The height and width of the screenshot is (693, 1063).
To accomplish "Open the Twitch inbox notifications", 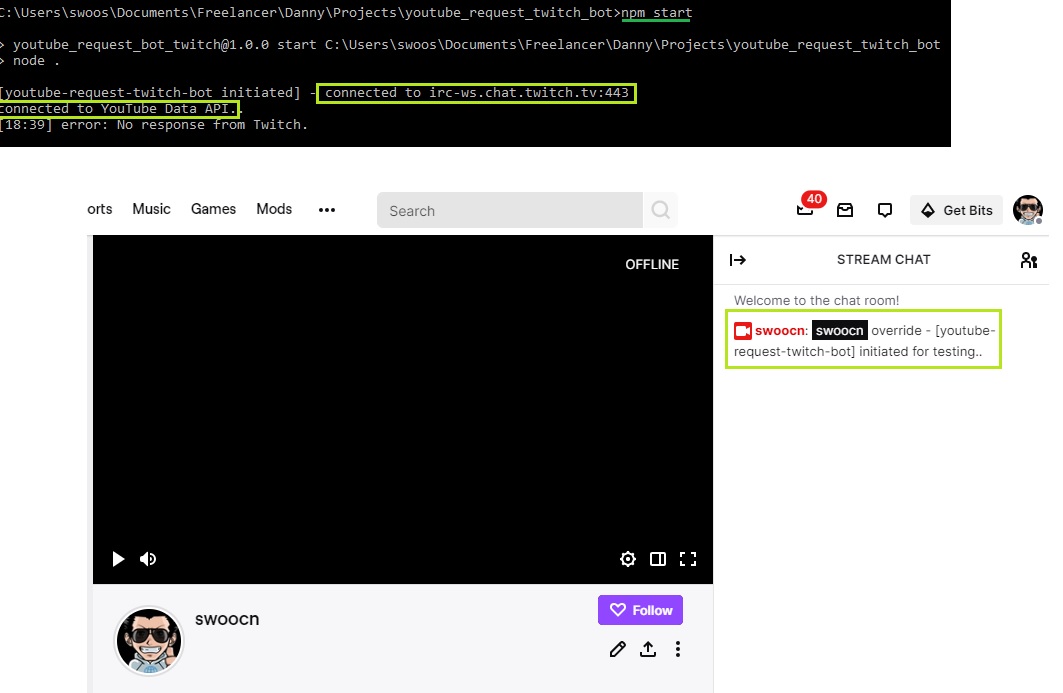I will coord(845,210).
